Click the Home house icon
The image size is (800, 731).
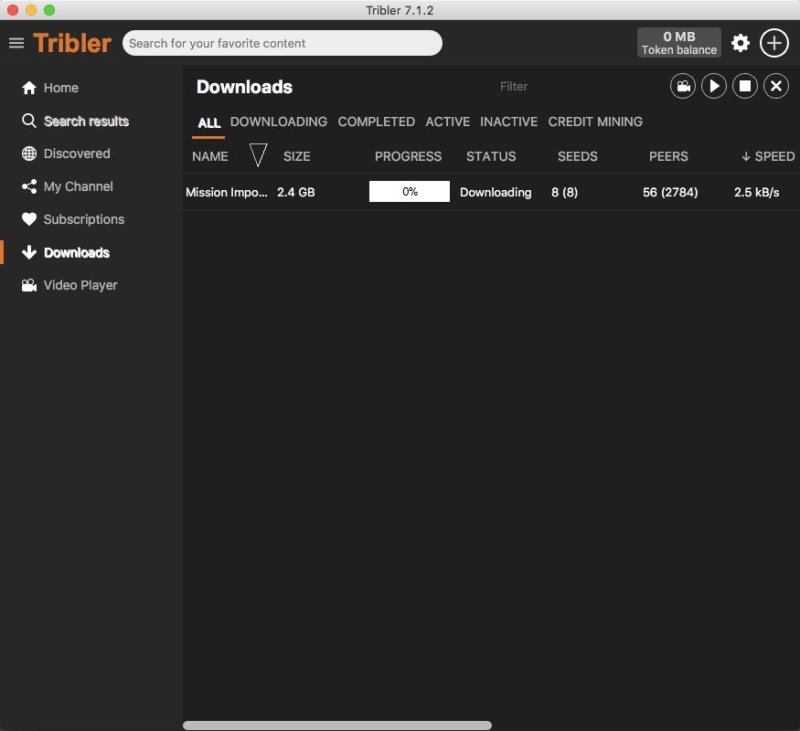tap(29, 88)
